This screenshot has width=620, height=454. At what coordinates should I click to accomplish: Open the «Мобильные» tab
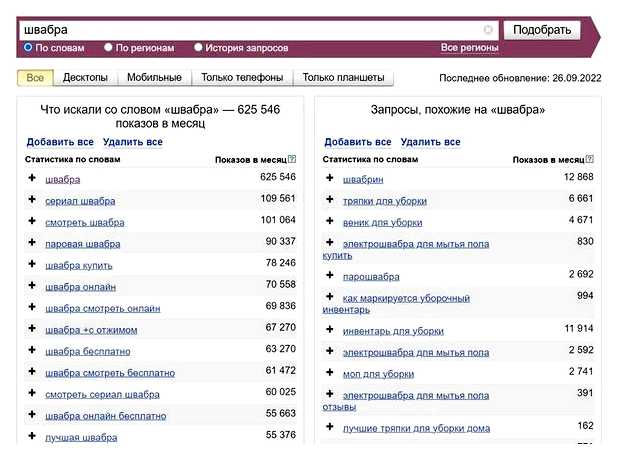tap(154, 78)
